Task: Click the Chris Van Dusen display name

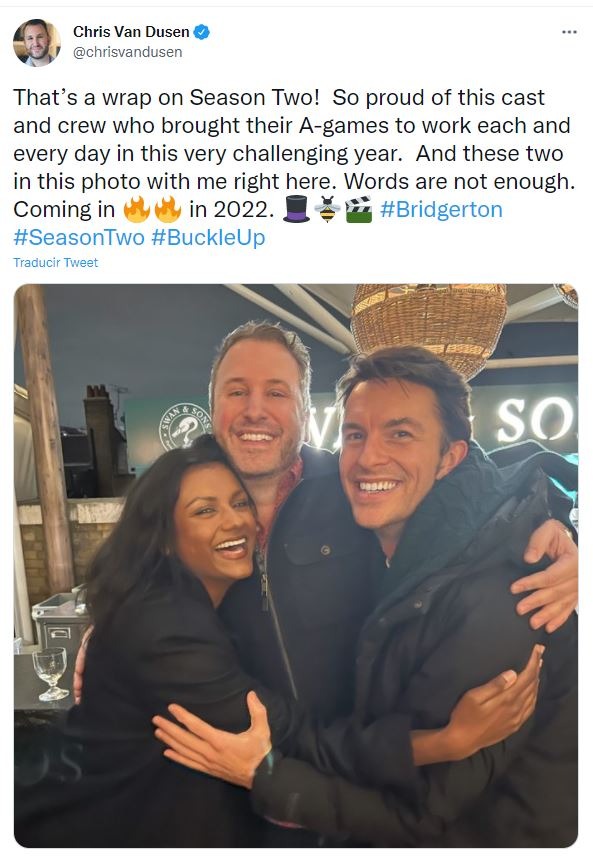Action: 131,32
